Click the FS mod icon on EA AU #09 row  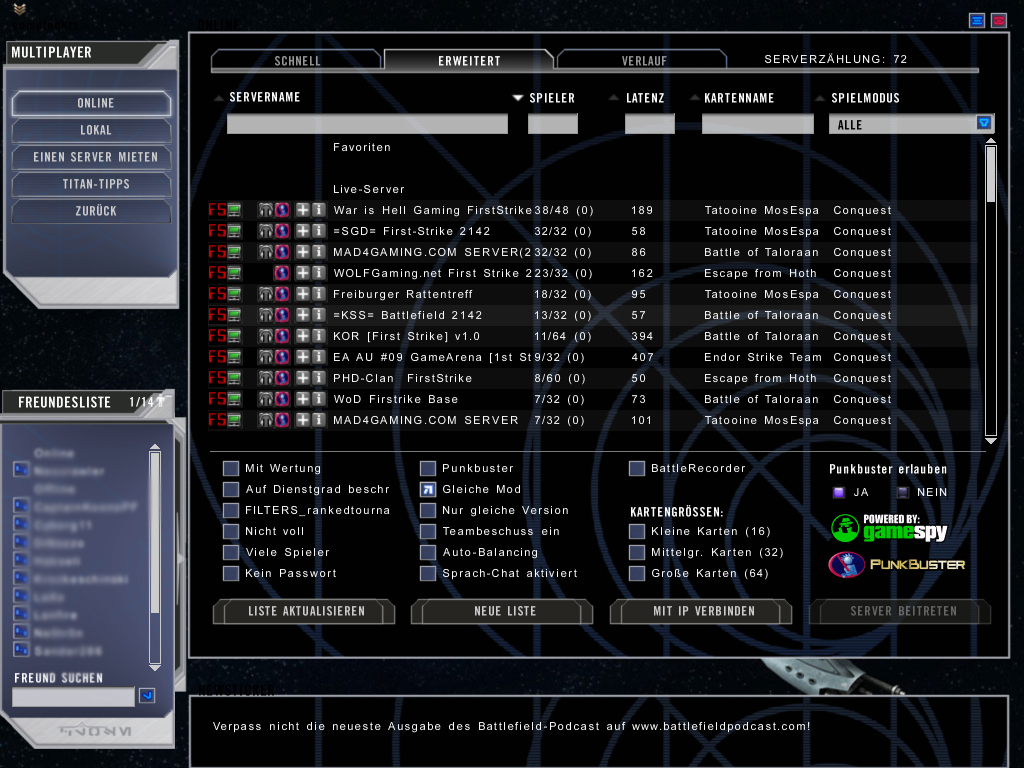(x=217, y=357)
